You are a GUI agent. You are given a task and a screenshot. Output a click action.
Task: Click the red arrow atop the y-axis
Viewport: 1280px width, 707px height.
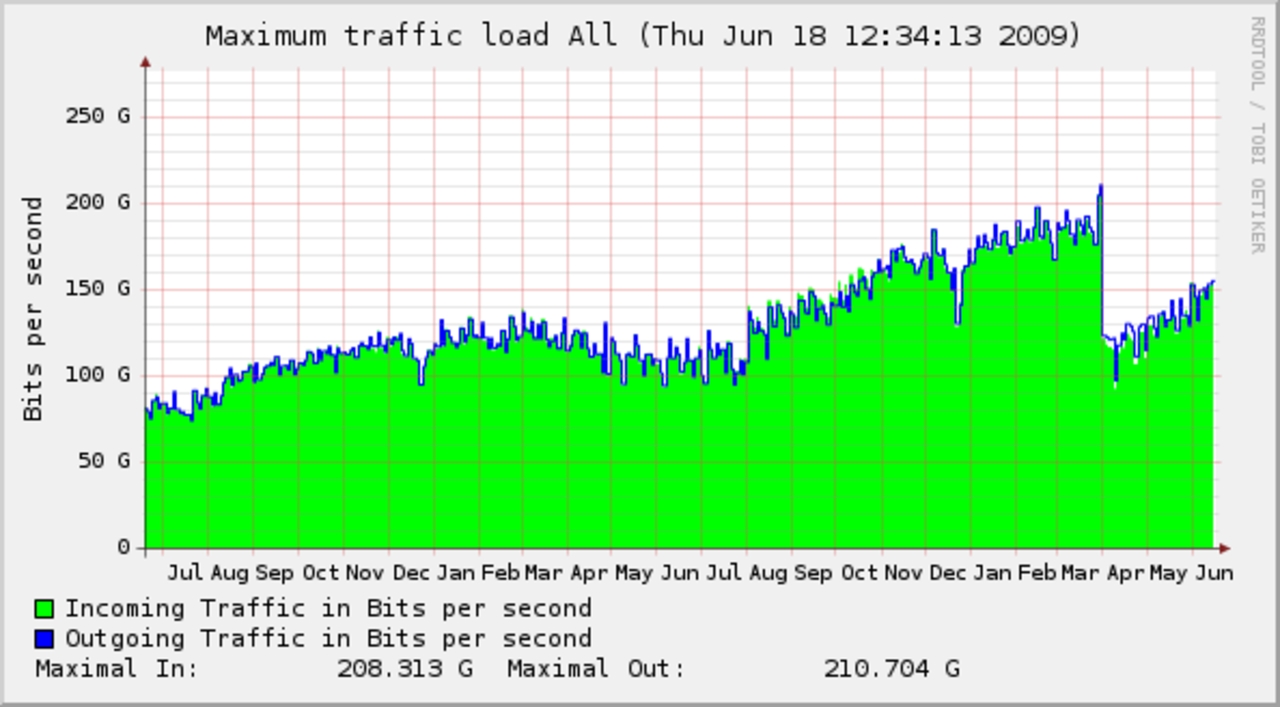tap(146, 63)
